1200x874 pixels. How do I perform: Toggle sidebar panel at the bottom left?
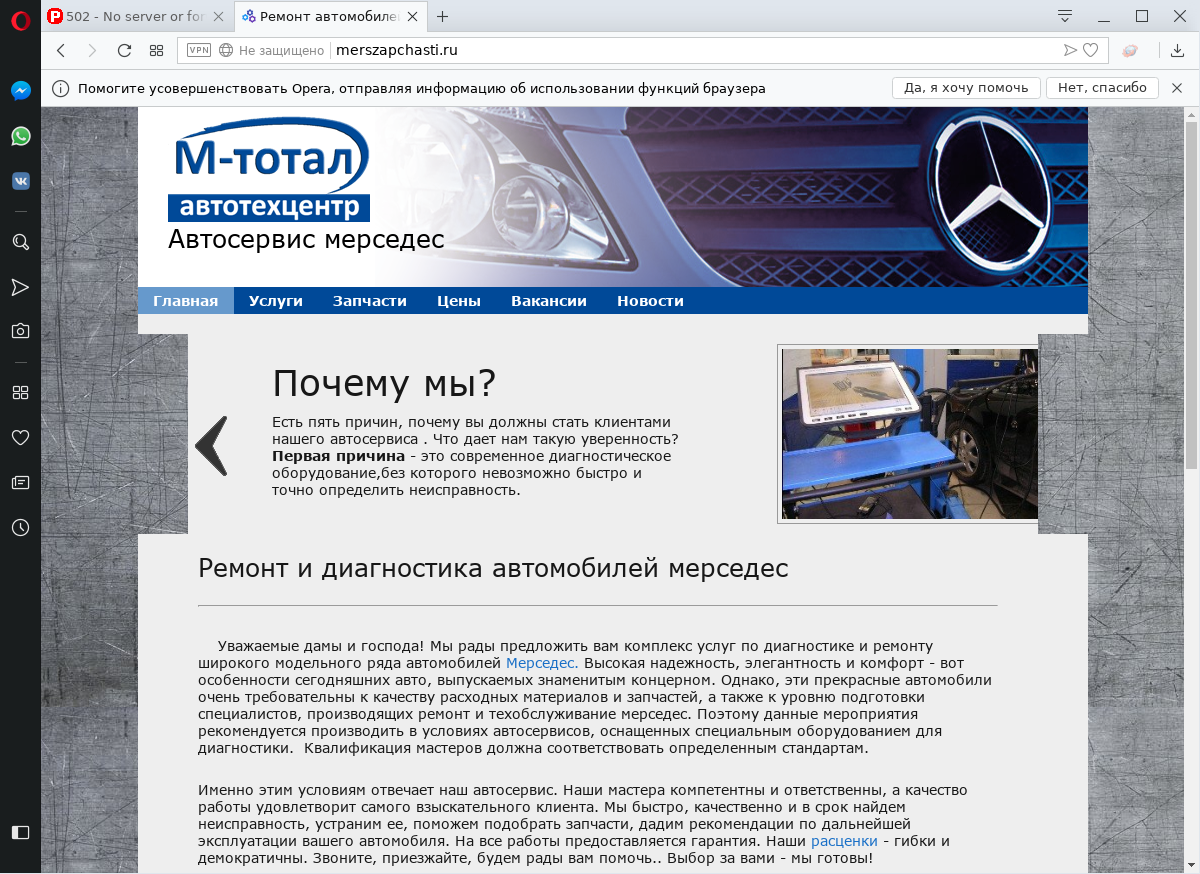pos(20,832)
